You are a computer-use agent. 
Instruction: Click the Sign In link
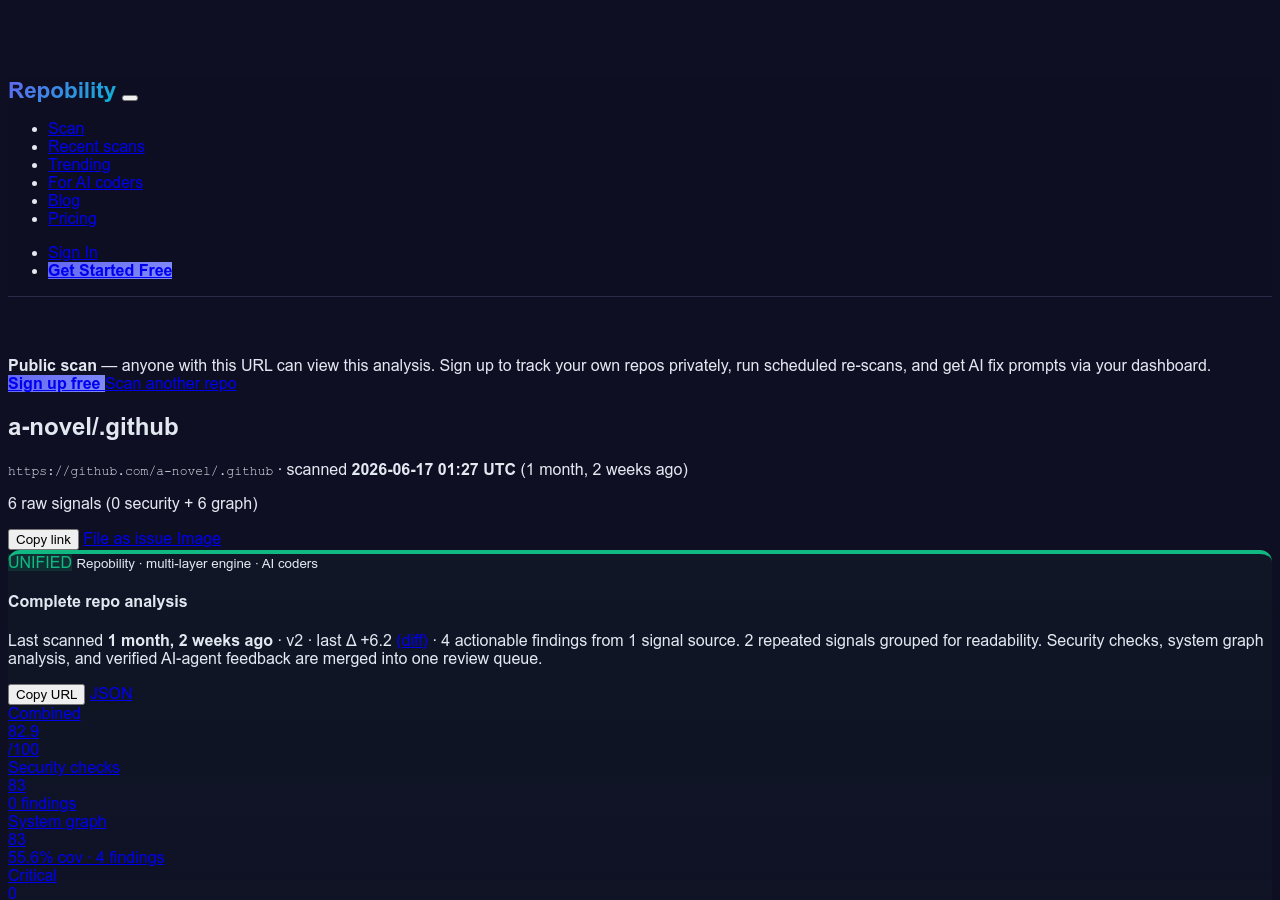pos(73,252)
